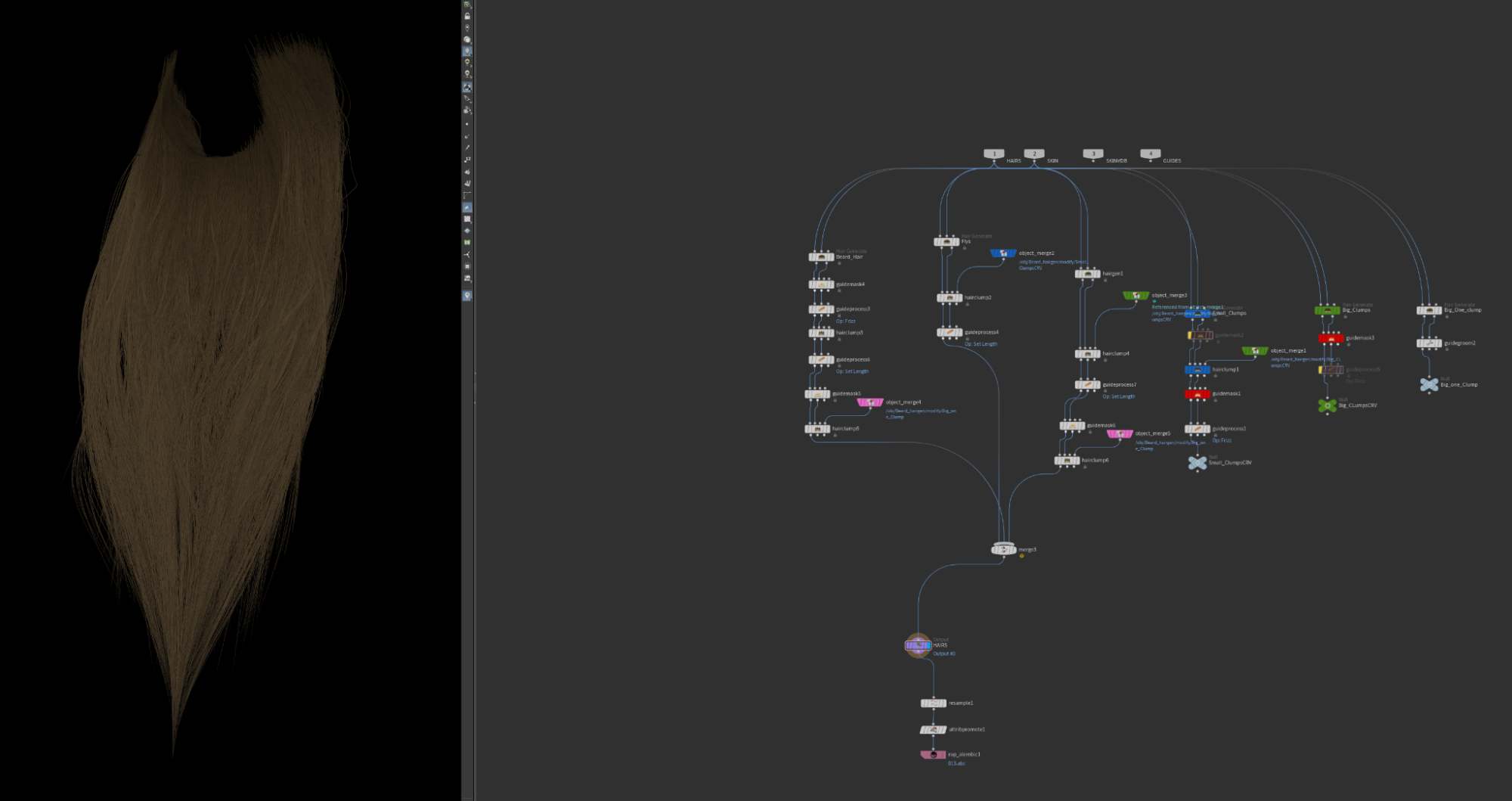The image size is (1512, 801).
Task: Click 'Op: Set Length' under guideprocess4
Action: click(x=981, y=344)
